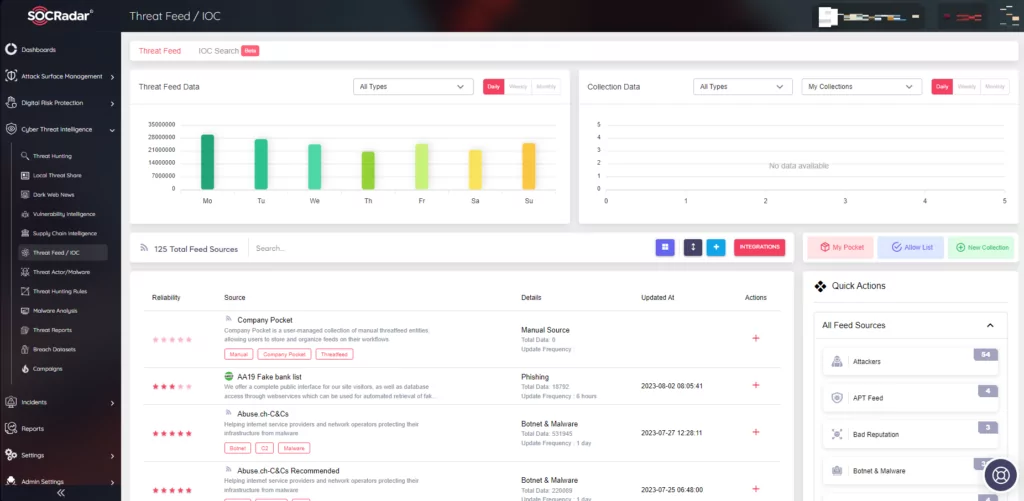Click the purple grid view icon
This screenshot has width=1024, height=501.
click(x=665, y=248)
